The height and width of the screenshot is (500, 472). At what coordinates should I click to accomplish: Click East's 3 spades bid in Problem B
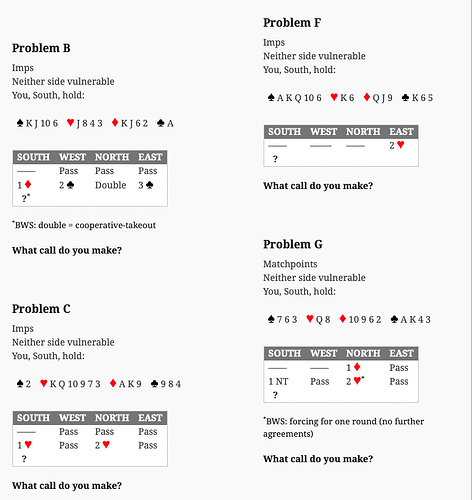(x=146, y=185)
